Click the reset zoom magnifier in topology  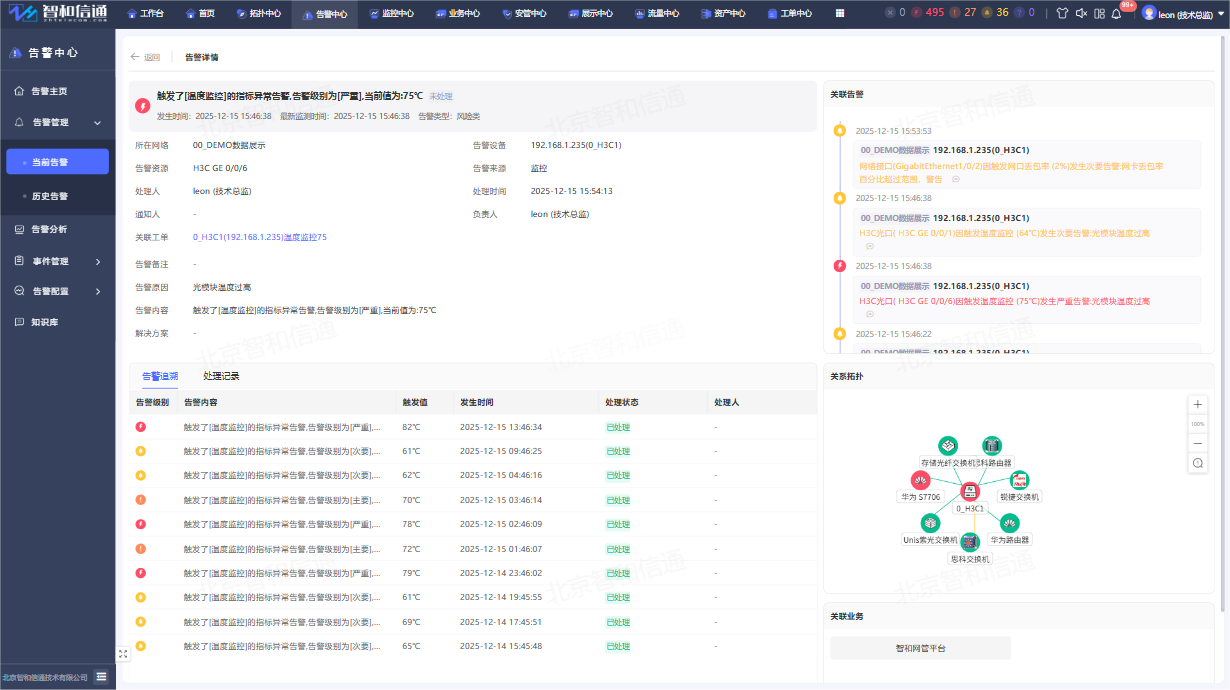1198,463
